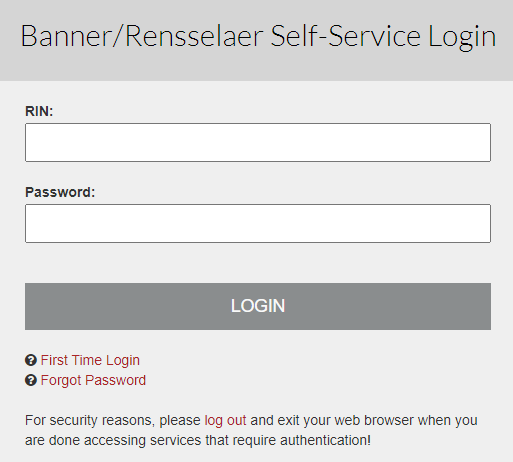Click the word Banner in the page title
513x462 pixels.
point(66,36)
